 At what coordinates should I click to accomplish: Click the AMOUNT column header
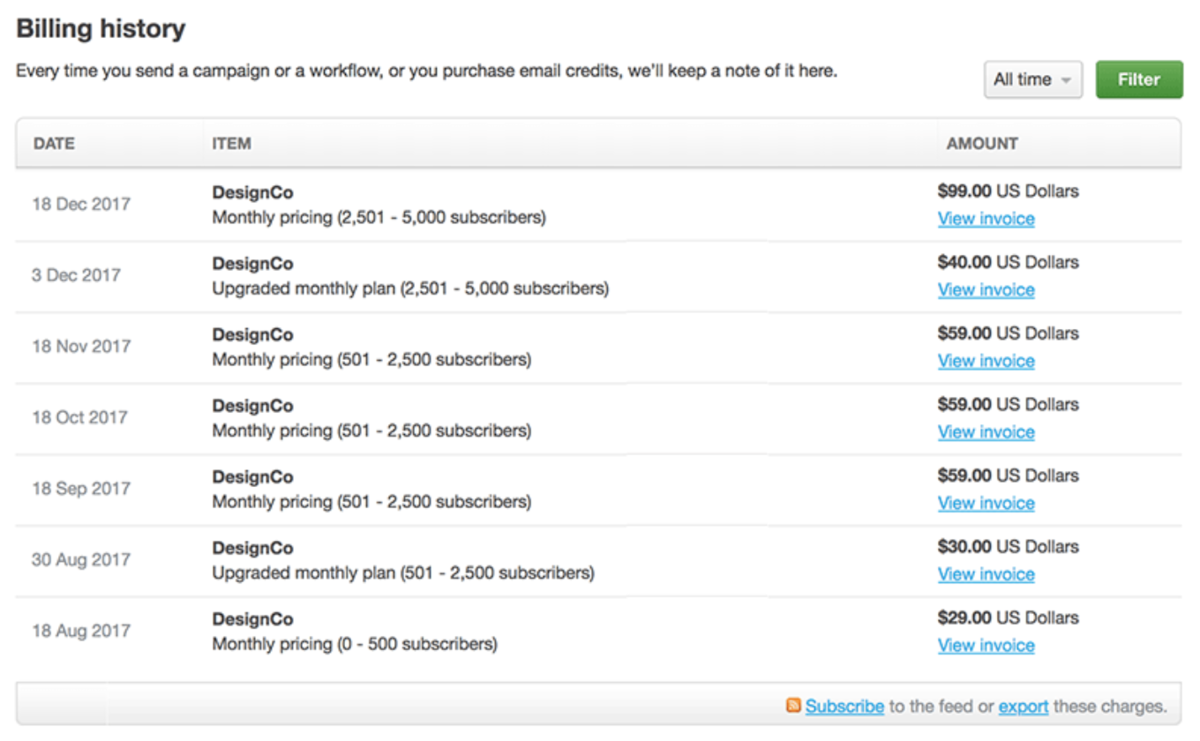pyautogui.click(x=981, y=144)
